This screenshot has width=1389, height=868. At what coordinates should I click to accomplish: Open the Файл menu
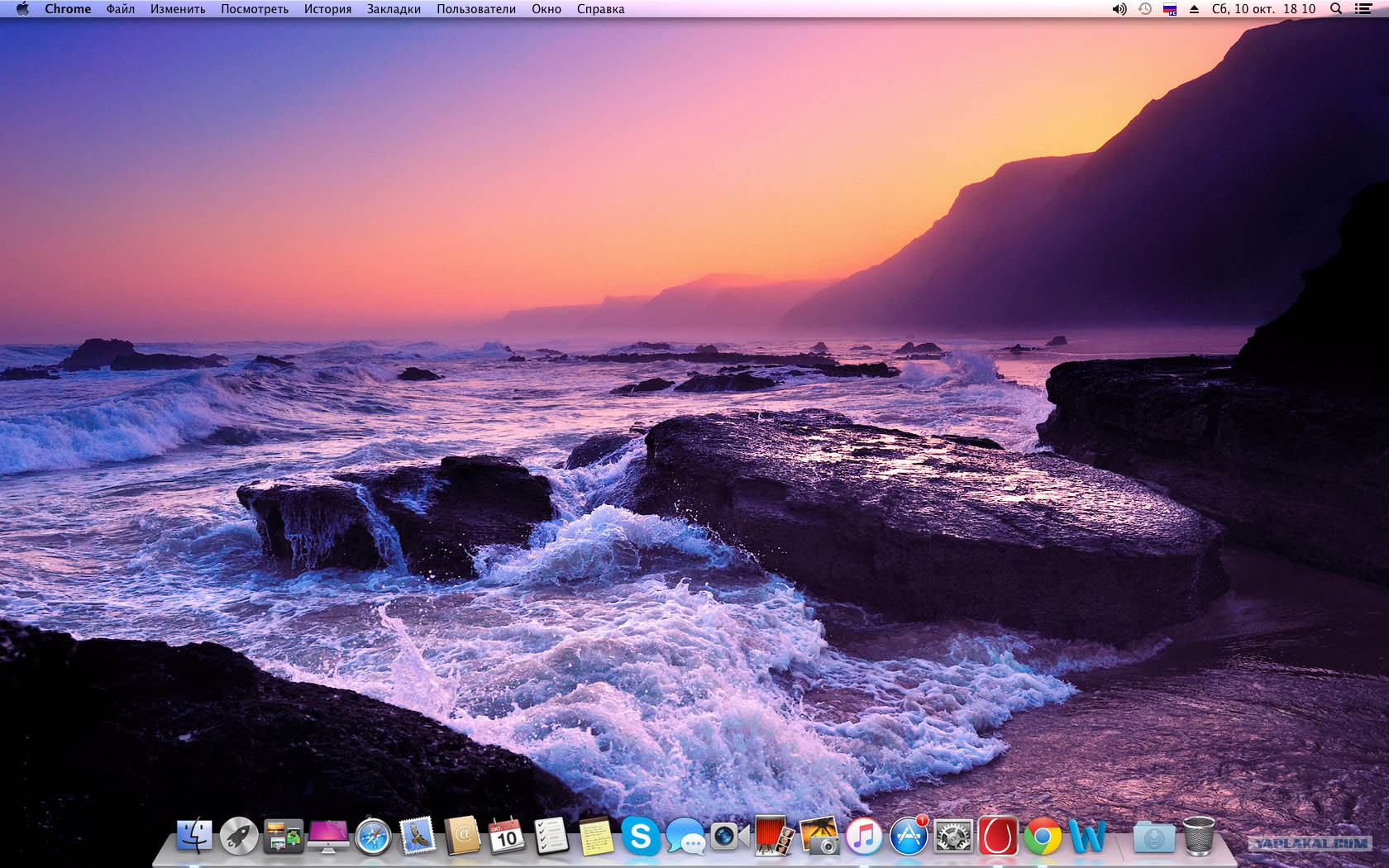[x=121, y=9]
